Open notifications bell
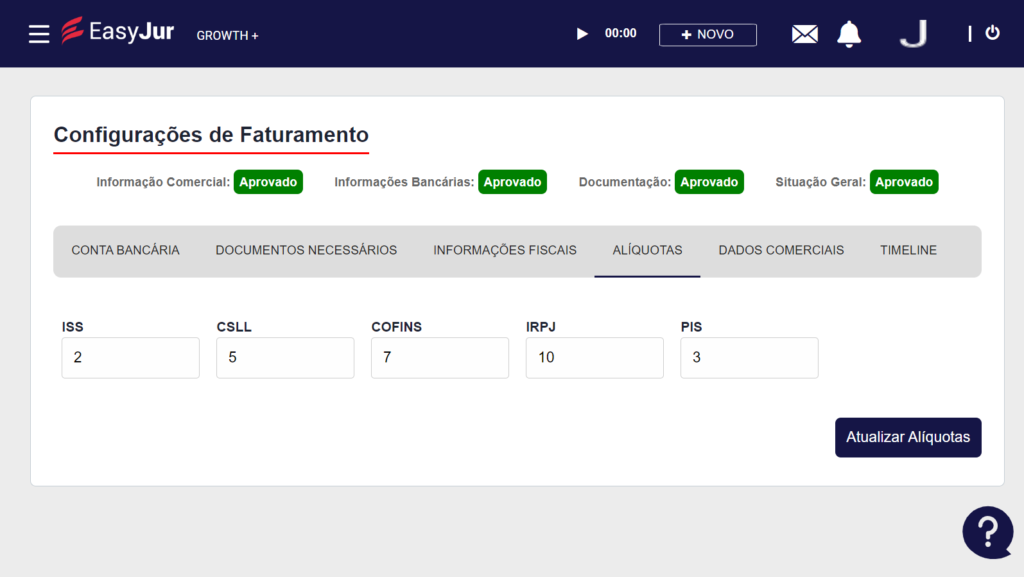This screenshot has height=577, width=1024. pos(849,34)
